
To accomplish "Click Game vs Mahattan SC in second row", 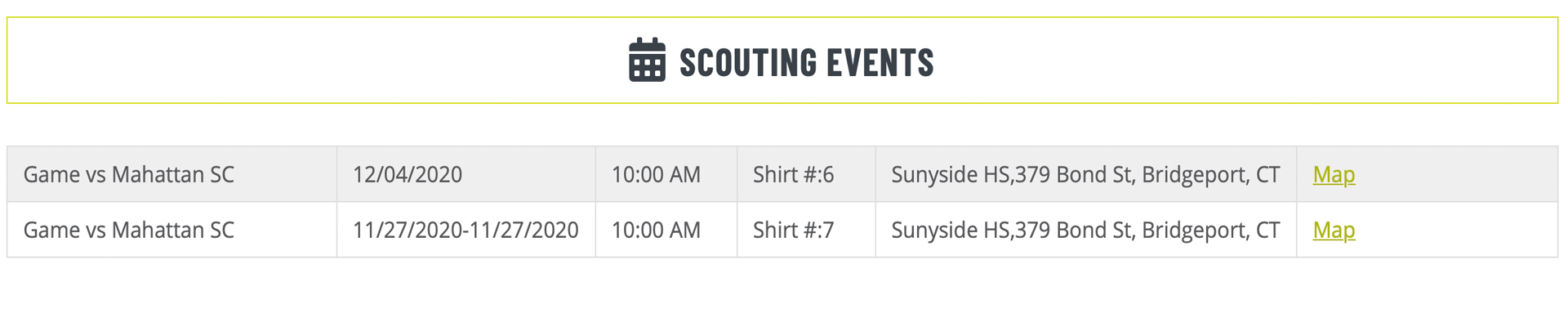I will click(128, 230).
